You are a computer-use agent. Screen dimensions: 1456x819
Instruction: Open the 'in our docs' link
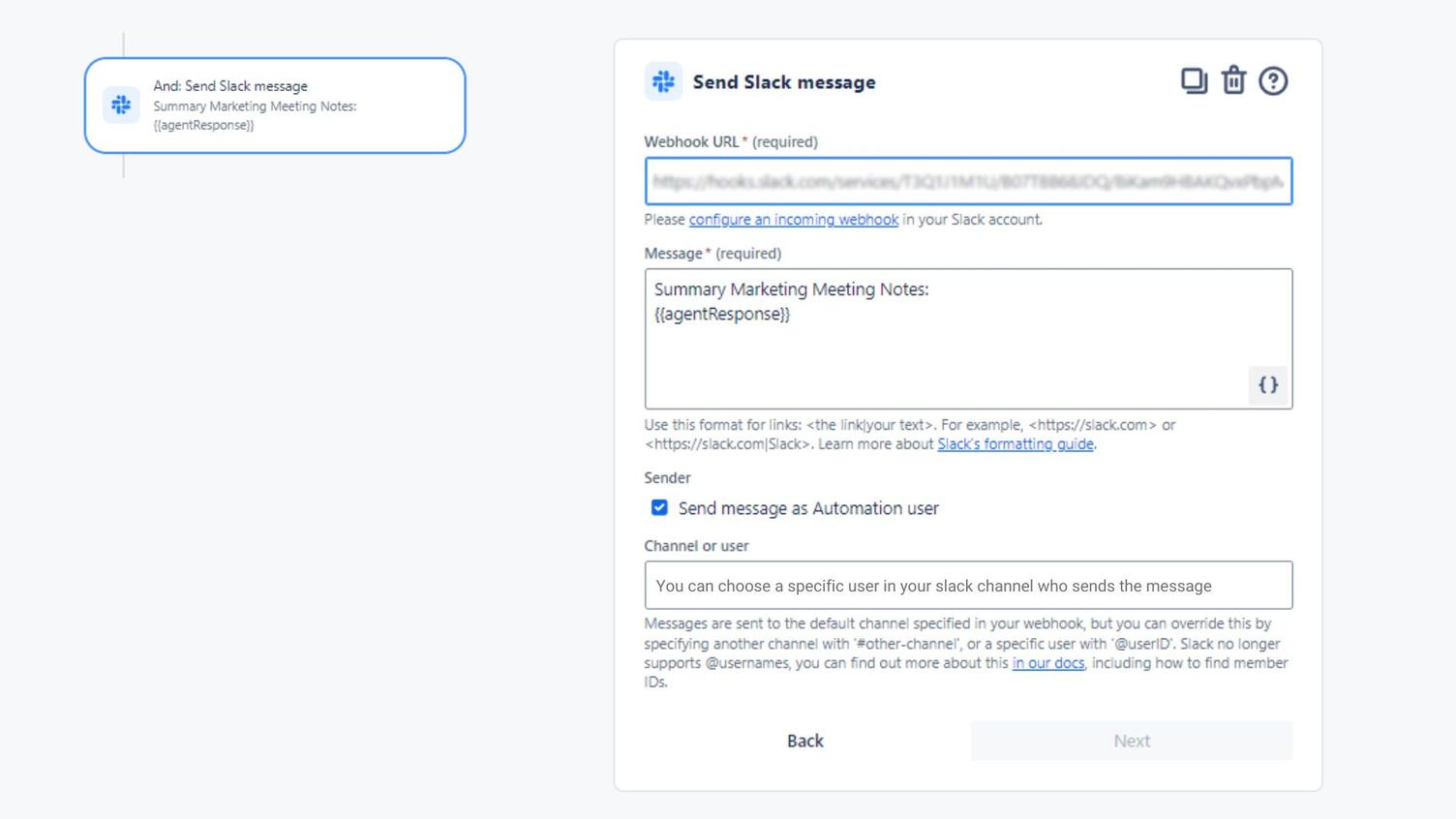(x=1048, y=663)
